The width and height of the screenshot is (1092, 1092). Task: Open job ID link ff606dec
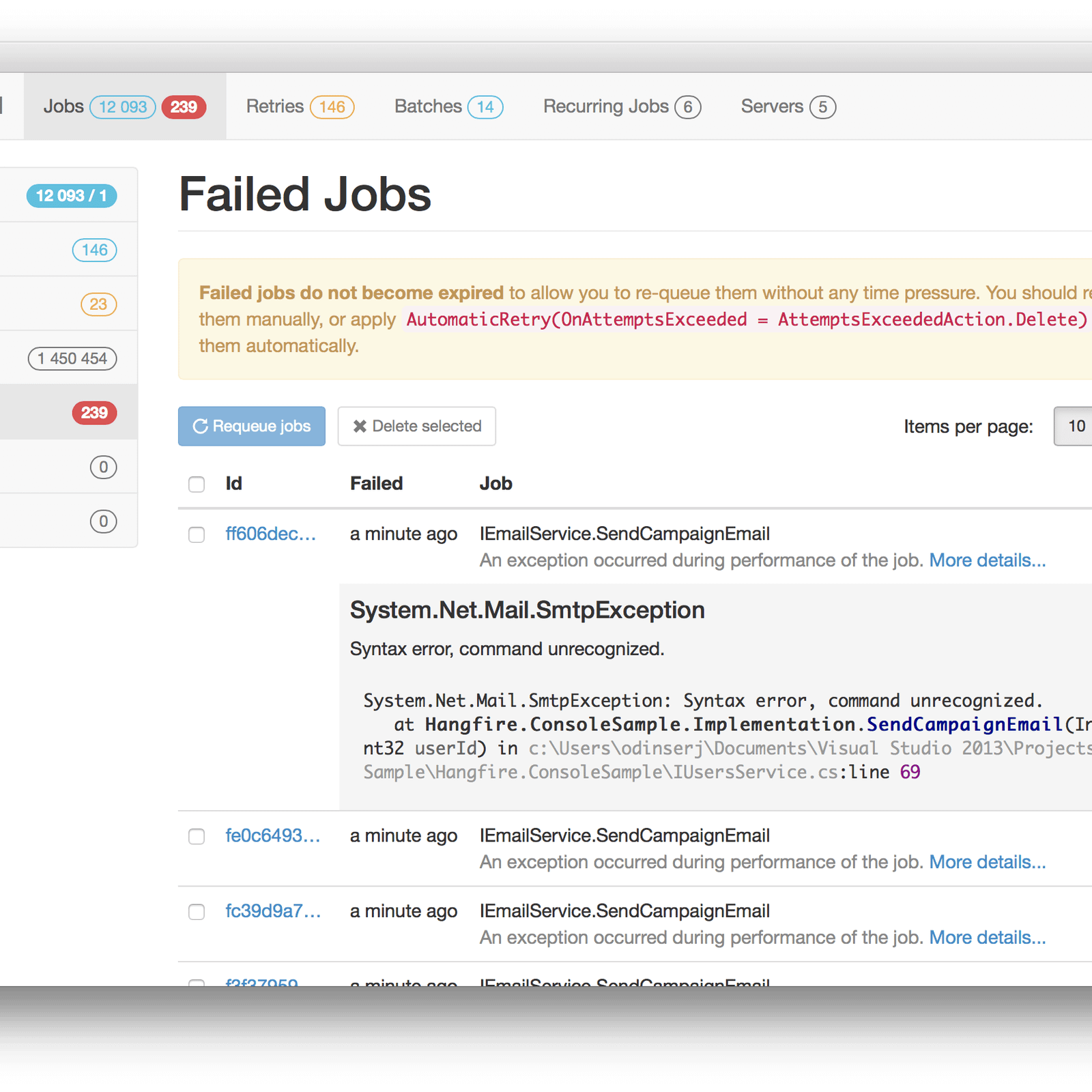pyautogui.click(x=271, y=534)
